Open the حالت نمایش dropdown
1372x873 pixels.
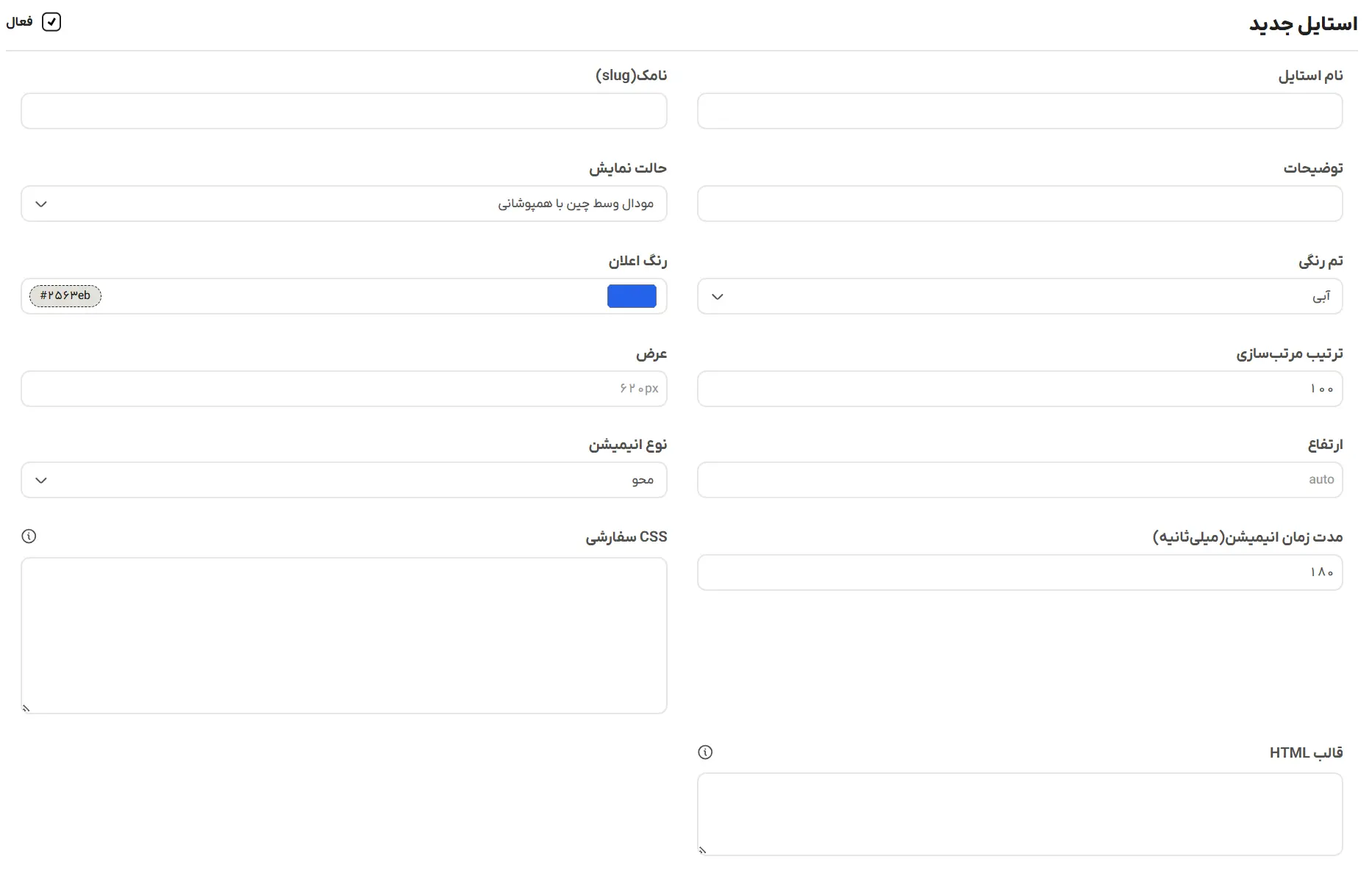pos(344,204)
